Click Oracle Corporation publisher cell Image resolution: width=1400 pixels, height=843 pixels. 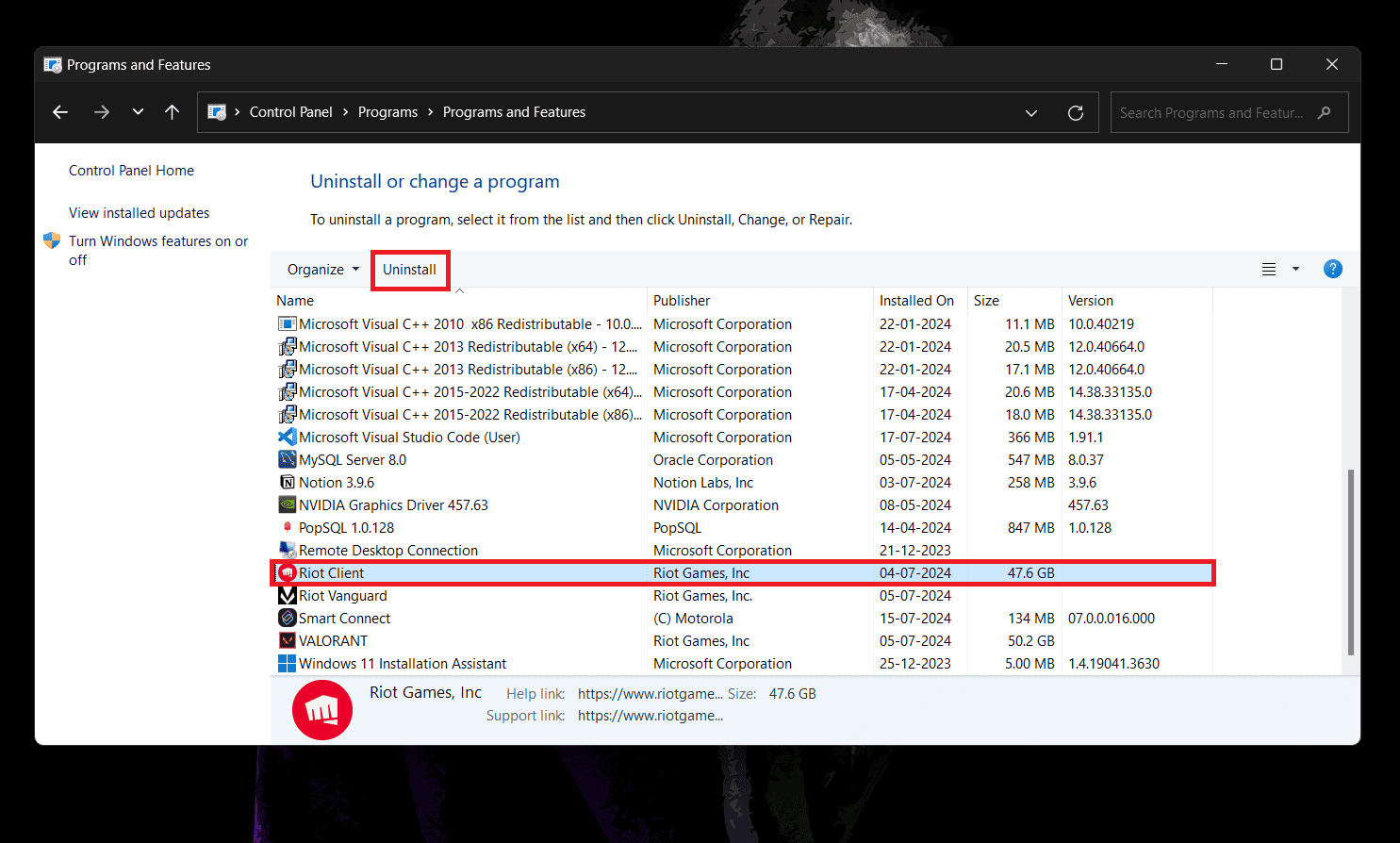pyautogui.click(x=713, y=460)
